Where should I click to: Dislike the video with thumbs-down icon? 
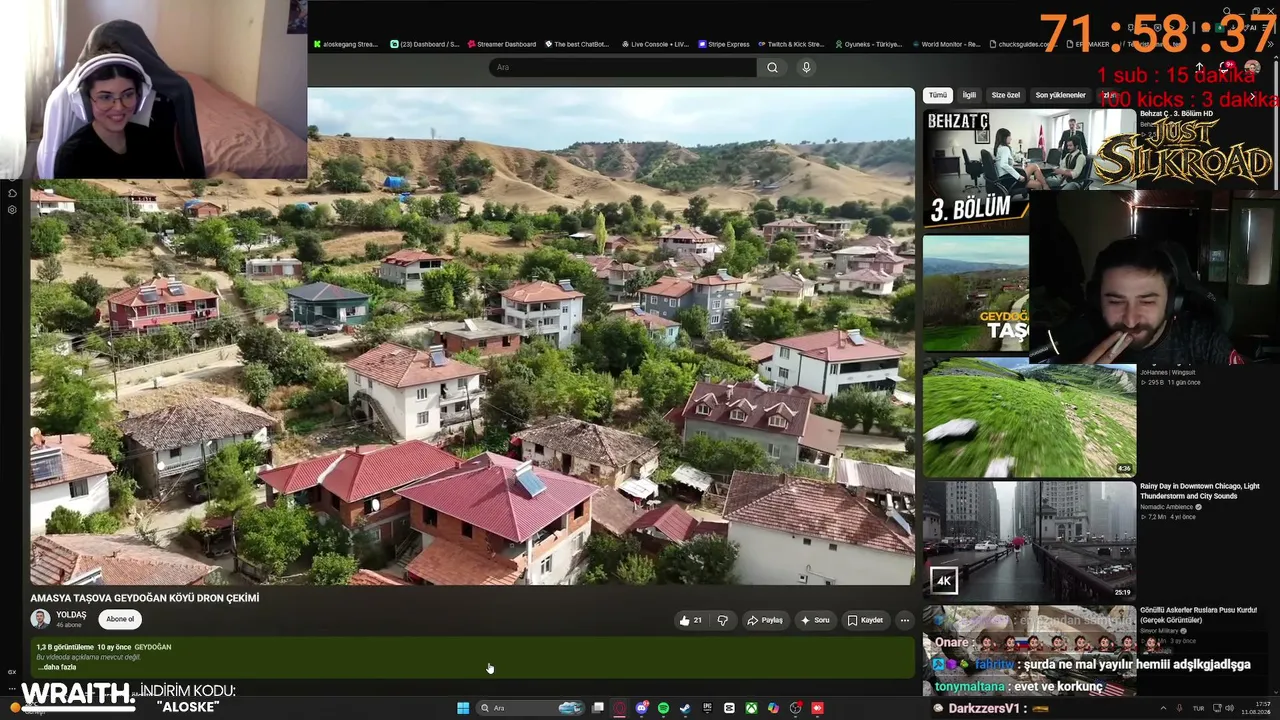723,620
